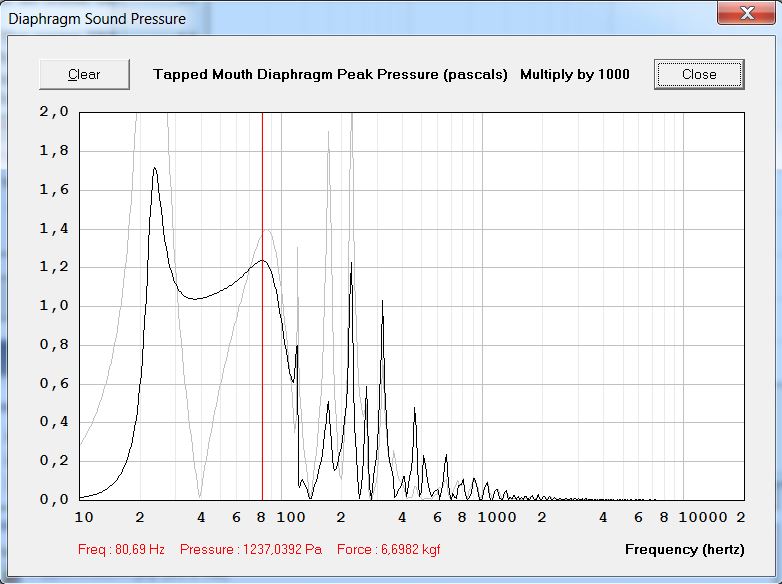Click the 'Freq : 80,69 Hz' readout

tap(121, 550)
